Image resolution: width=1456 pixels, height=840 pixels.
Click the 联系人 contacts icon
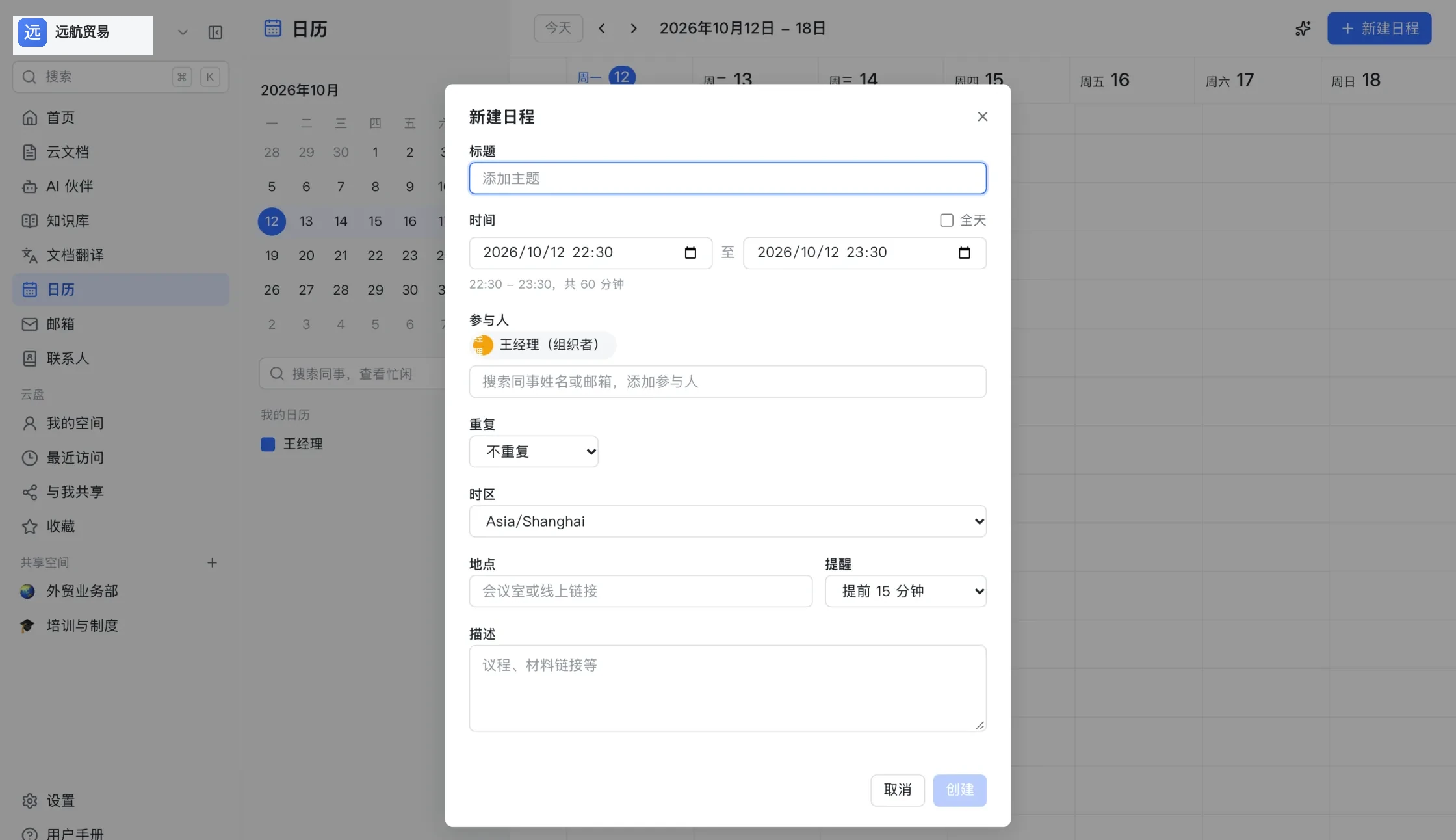click(x=30, y=359)
